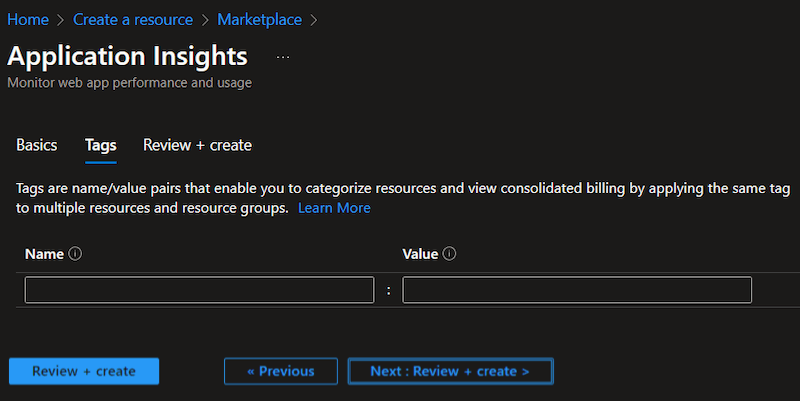800x401 pixels.
Task: Go to the Home breadcrumb
Action: pyautogui.click(x=28, y=19)
